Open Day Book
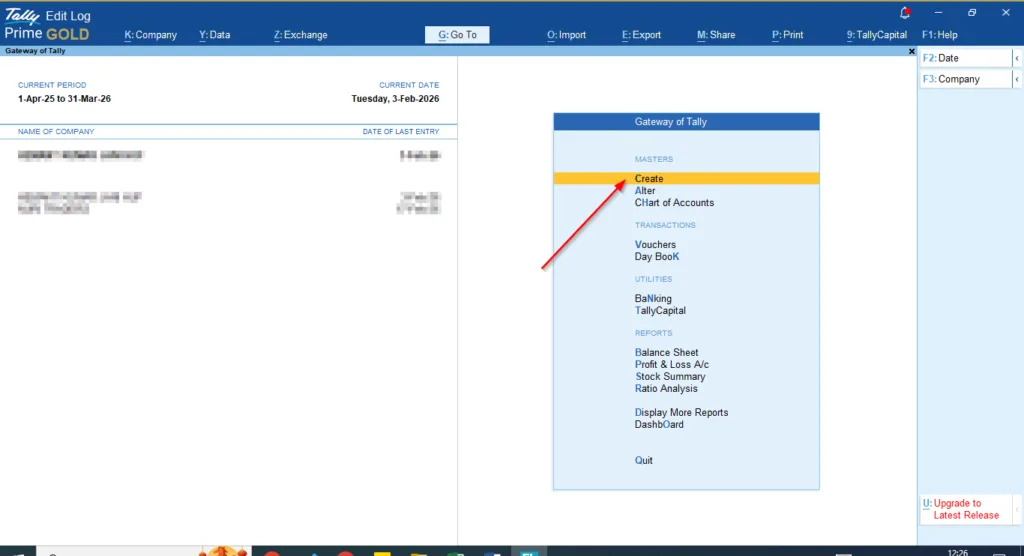1024x556 pixels. [x=657, y=257]
